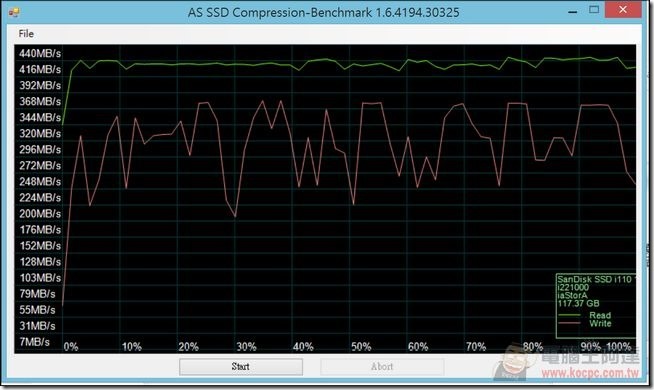
Task: Click the iaStorA driver text
Action: [x=572, y=295]
